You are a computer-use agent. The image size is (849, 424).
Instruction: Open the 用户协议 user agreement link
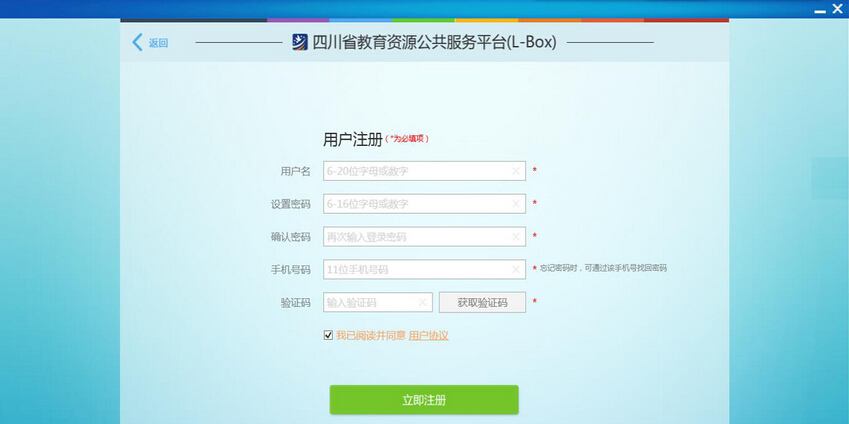pos(428,336)
